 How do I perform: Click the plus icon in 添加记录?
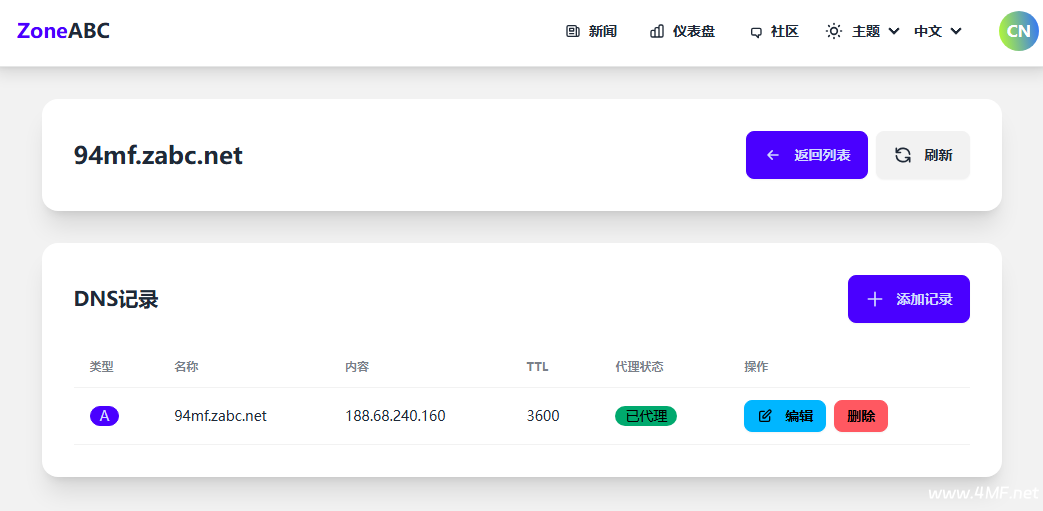[x=875, y=299]
